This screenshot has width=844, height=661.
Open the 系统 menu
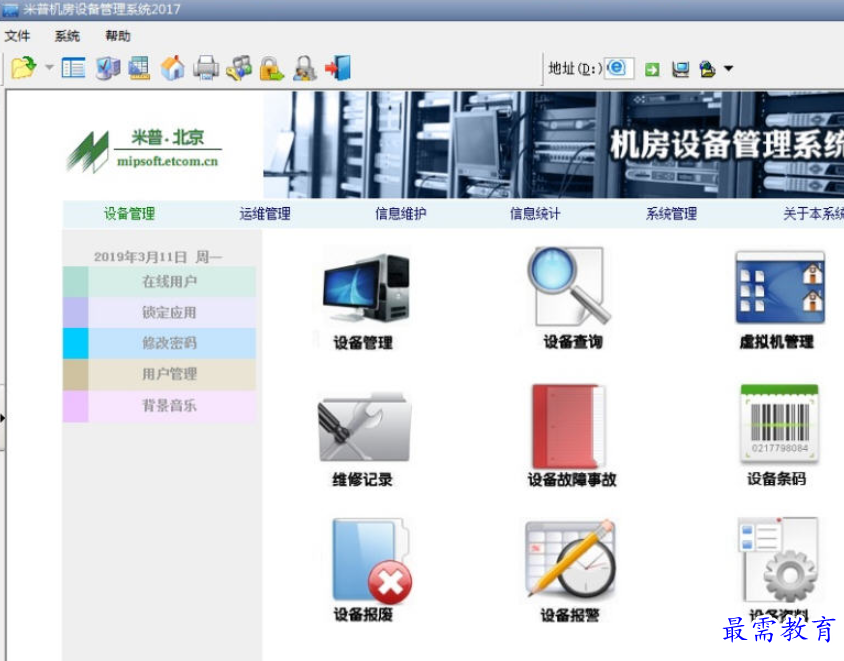(67, 36)
